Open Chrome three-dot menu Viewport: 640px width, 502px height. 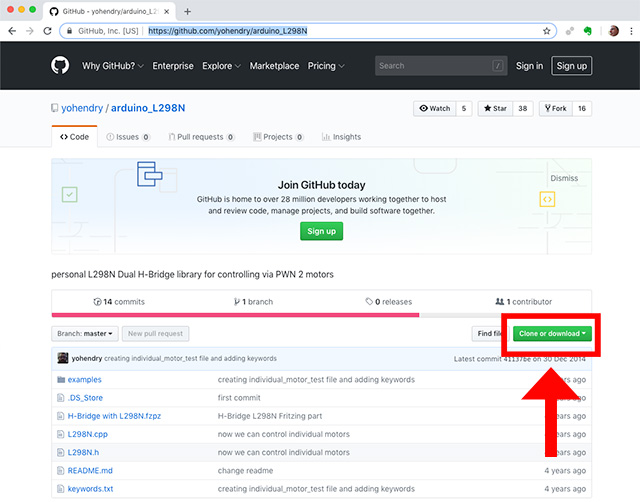point(629,31)
